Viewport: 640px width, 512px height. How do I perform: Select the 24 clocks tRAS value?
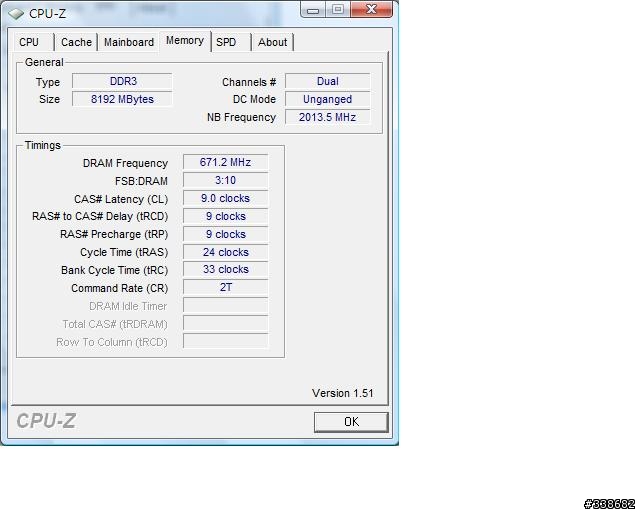tap(225, 252)
